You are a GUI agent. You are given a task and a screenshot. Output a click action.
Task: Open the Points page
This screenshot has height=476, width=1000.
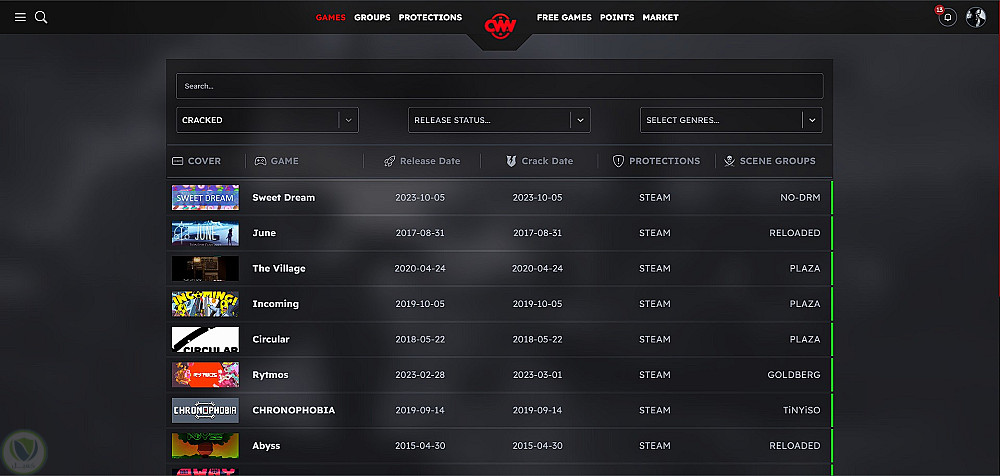point(617,17)
